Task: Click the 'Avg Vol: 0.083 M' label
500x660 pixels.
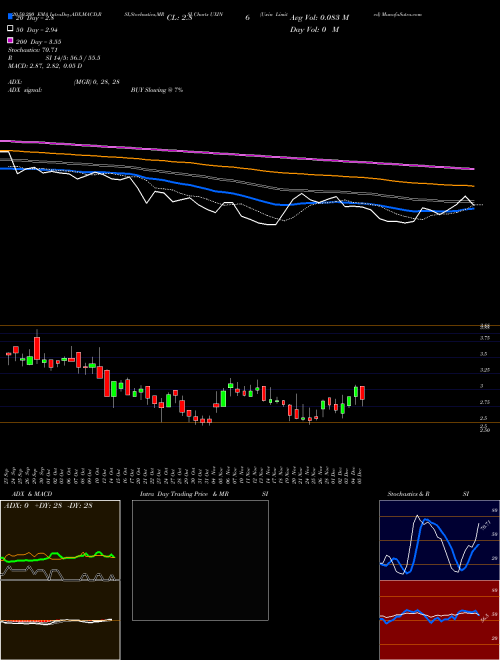Action: (319, 18)
